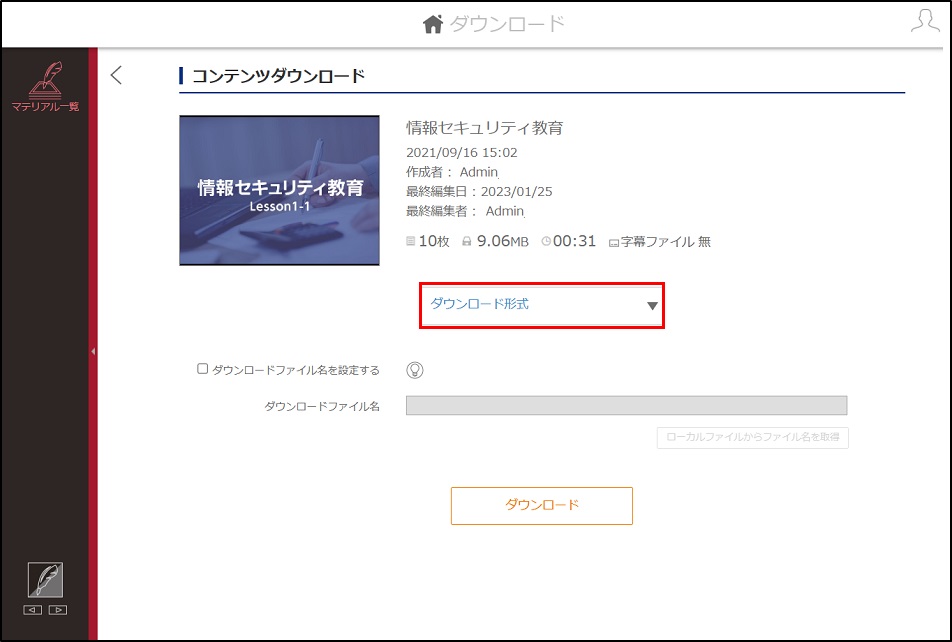Click the subtitle file icon next to 字幕ファイル
Viewport: 952px width, 642px height.
point(614,242)
